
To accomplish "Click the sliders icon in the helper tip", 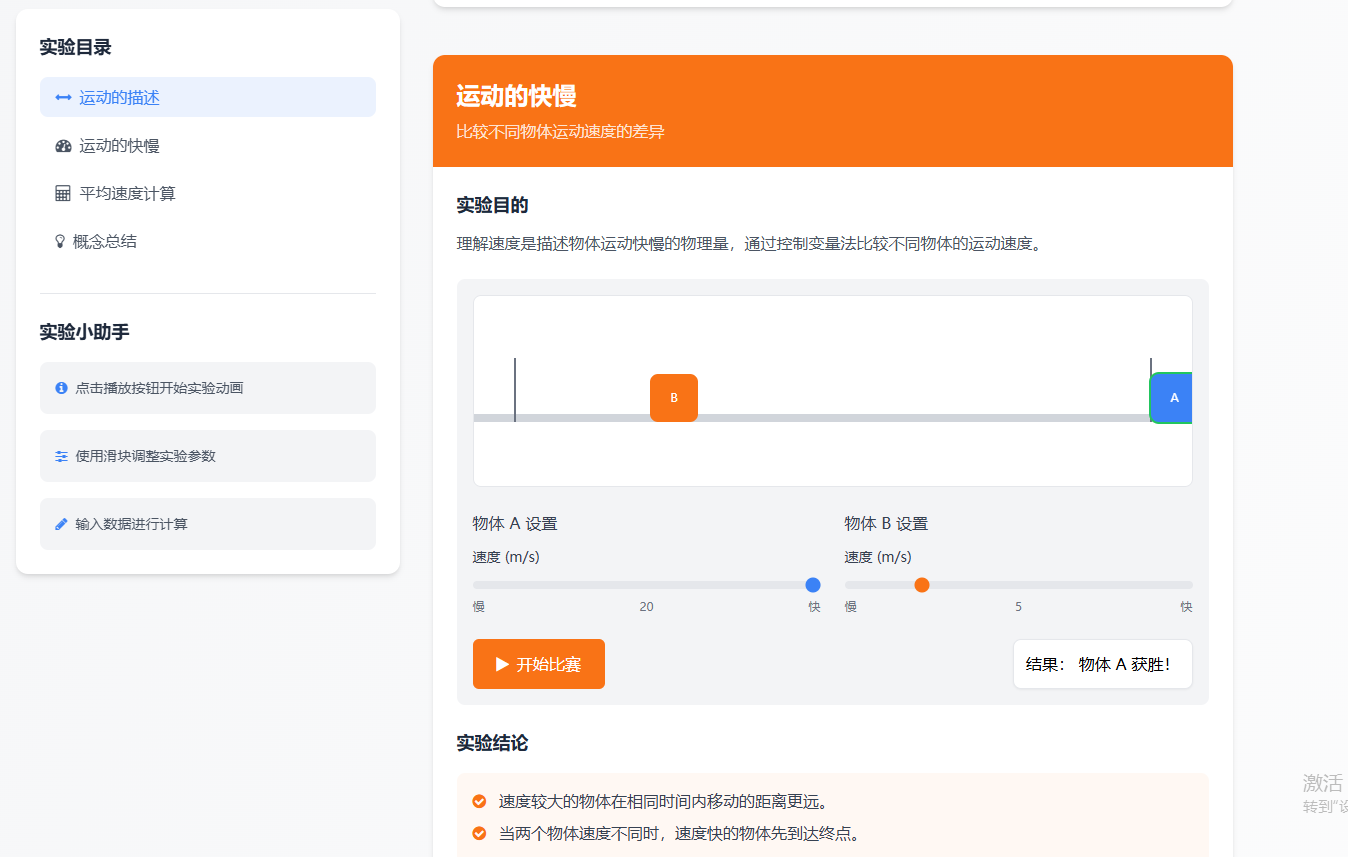I will click(61, 456).
